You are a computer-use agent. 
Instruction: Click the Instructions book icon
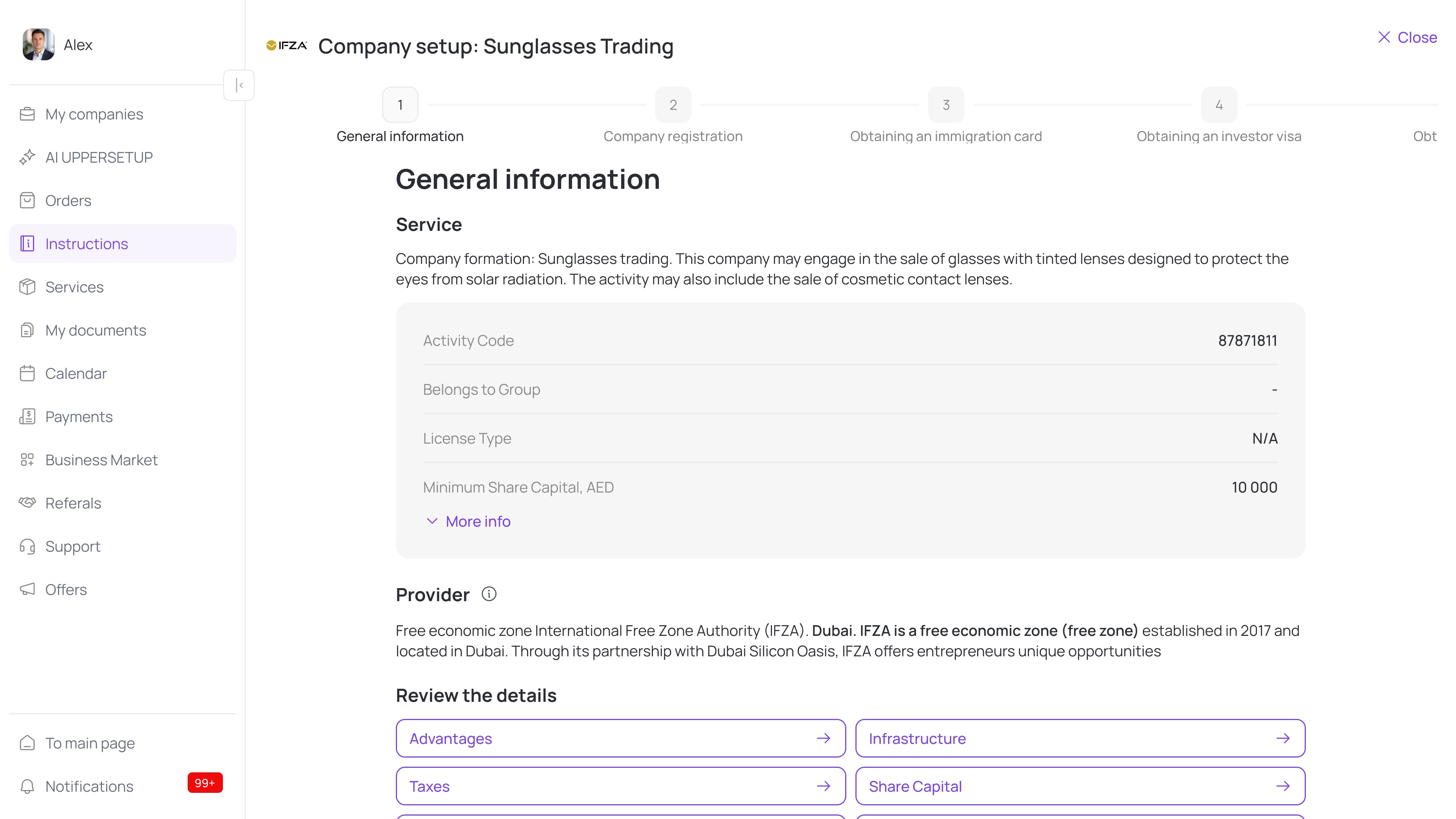[27, 243]
